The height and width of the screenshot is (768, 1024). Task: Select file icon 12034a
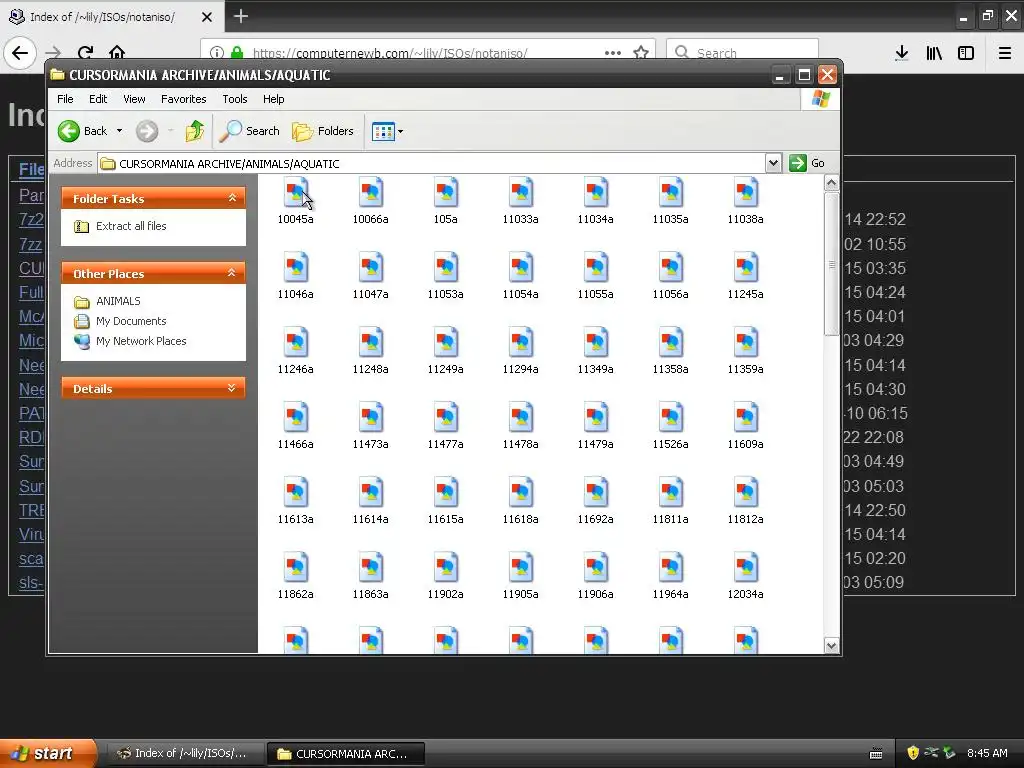tap(746, 568)
